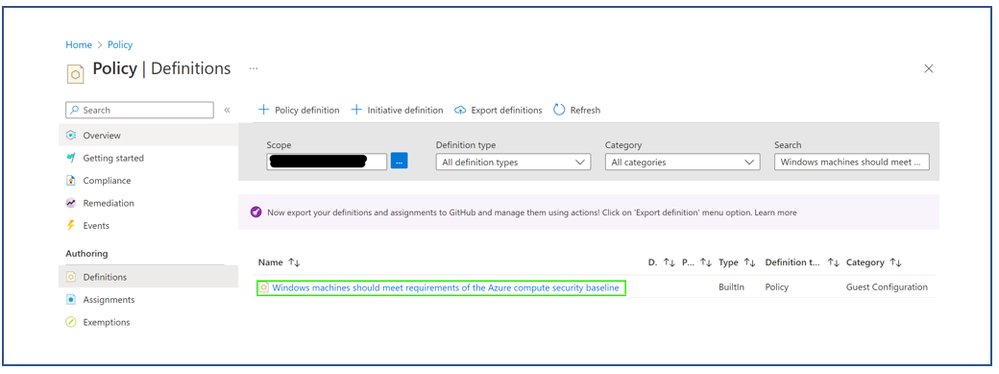The height and width of the screenshot is (374, 999).
Task: Sort by the P... column header
Action: coord(696,263)
